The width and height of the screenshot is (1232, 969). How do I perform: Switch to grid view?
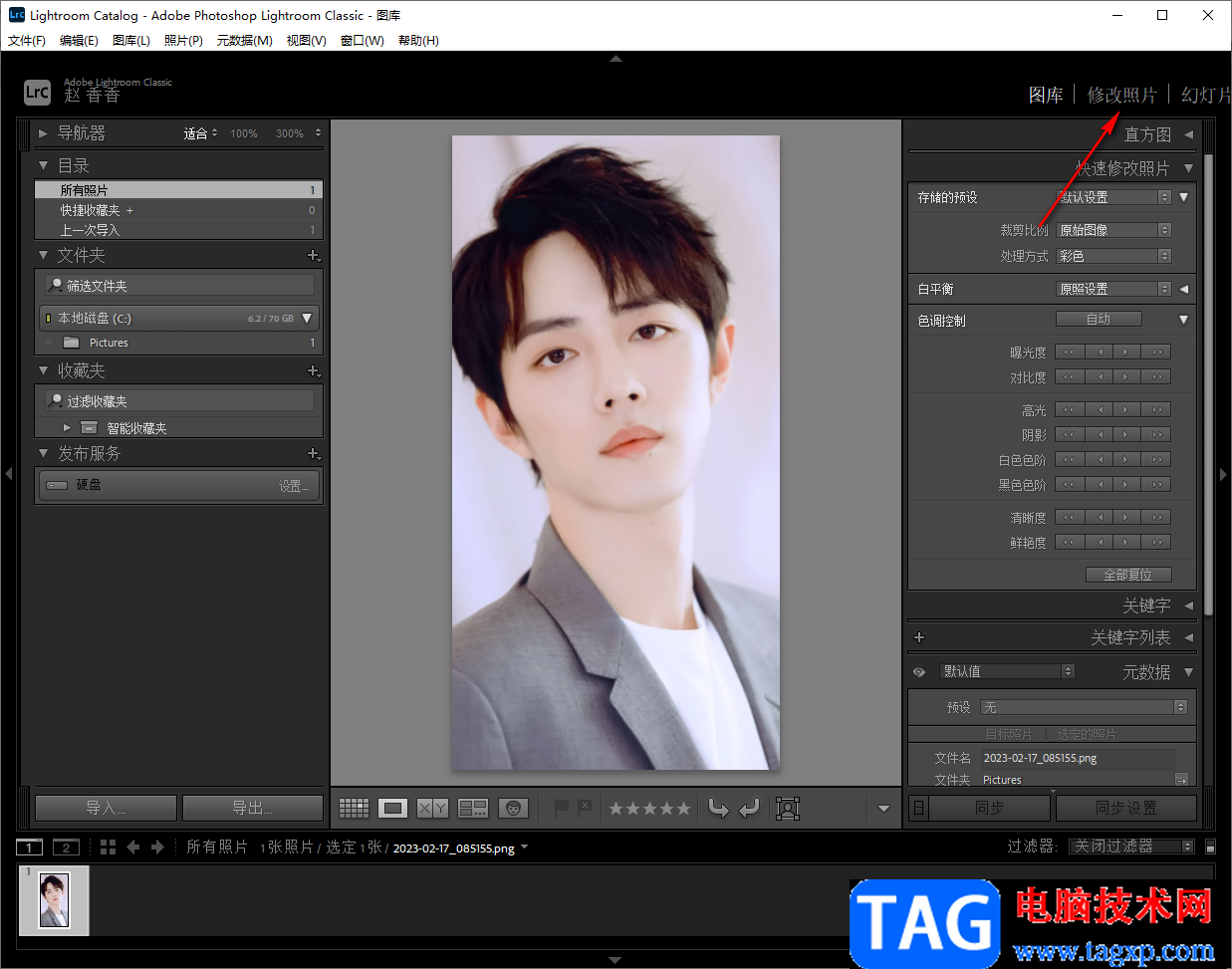click(x=354, y=808)
